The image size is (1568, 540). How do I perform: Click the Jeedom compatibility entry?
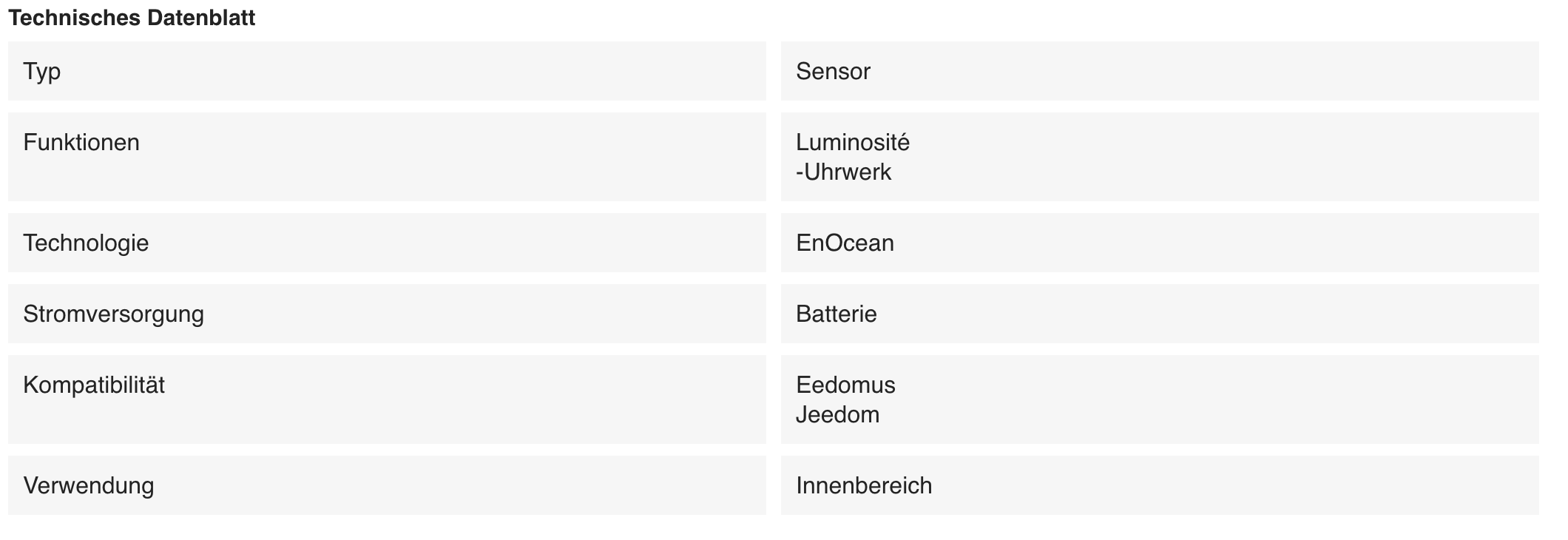tap(838, 414)
